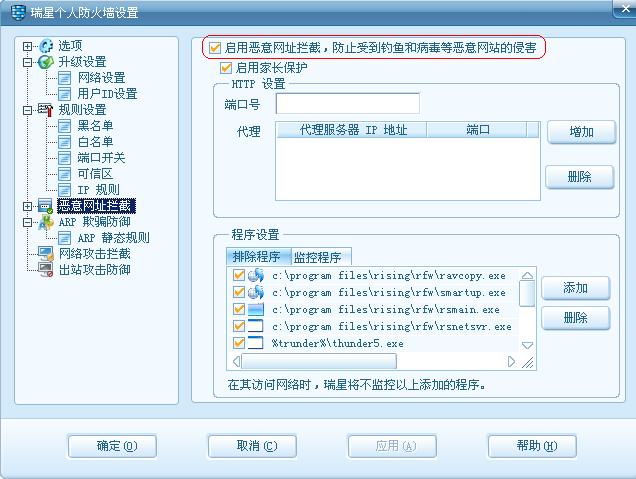Select 白名单 in the tree

click(95, 142)
